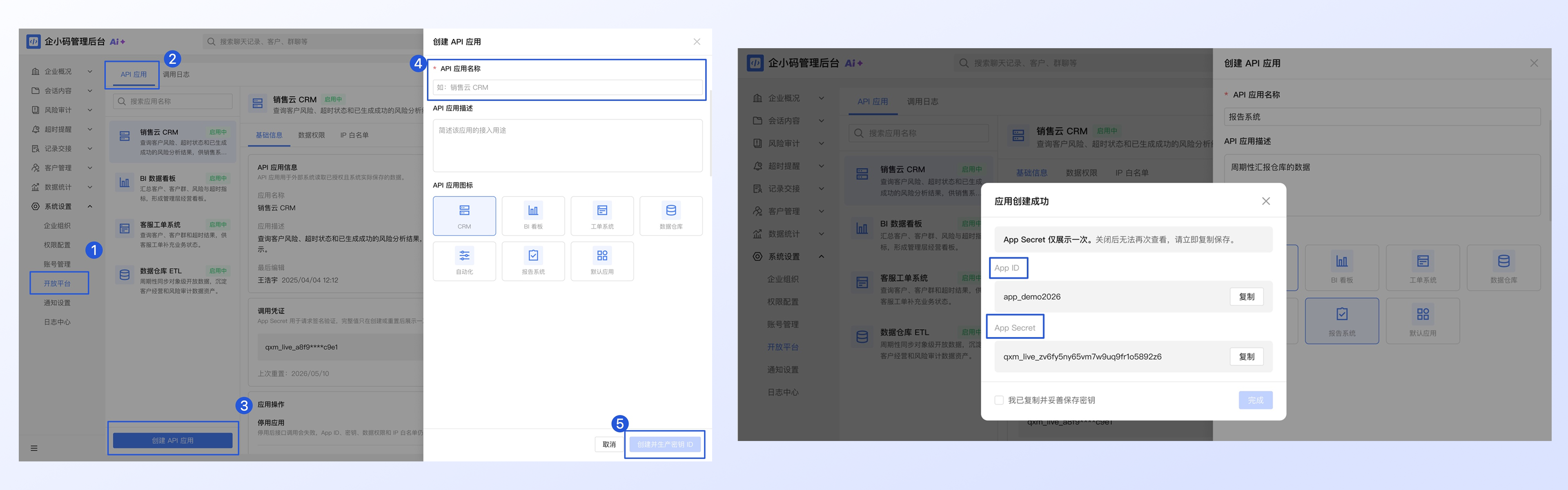Open the IP 白名单 tab in the left screenshot

coord(354,135)
